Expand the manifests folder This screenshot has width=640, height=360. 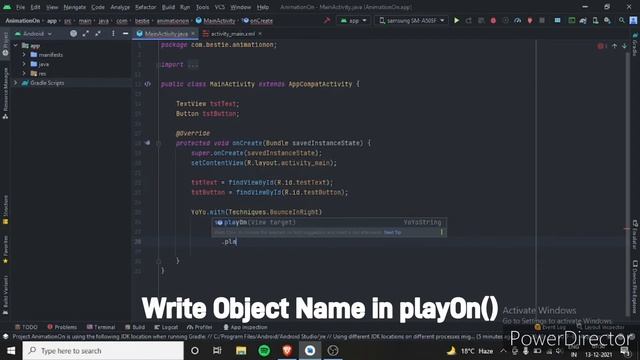(x=24, y=55)
